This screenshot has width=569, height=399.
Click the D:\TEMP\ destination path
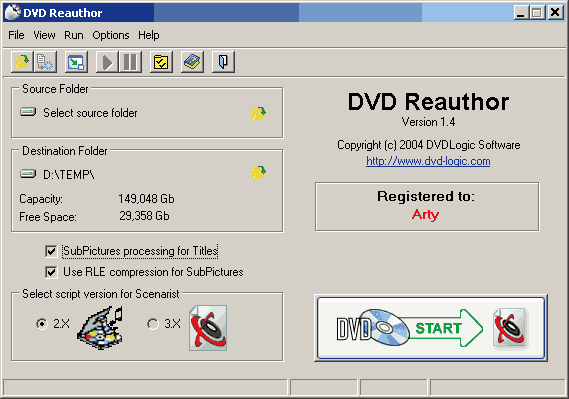point(69,175)
